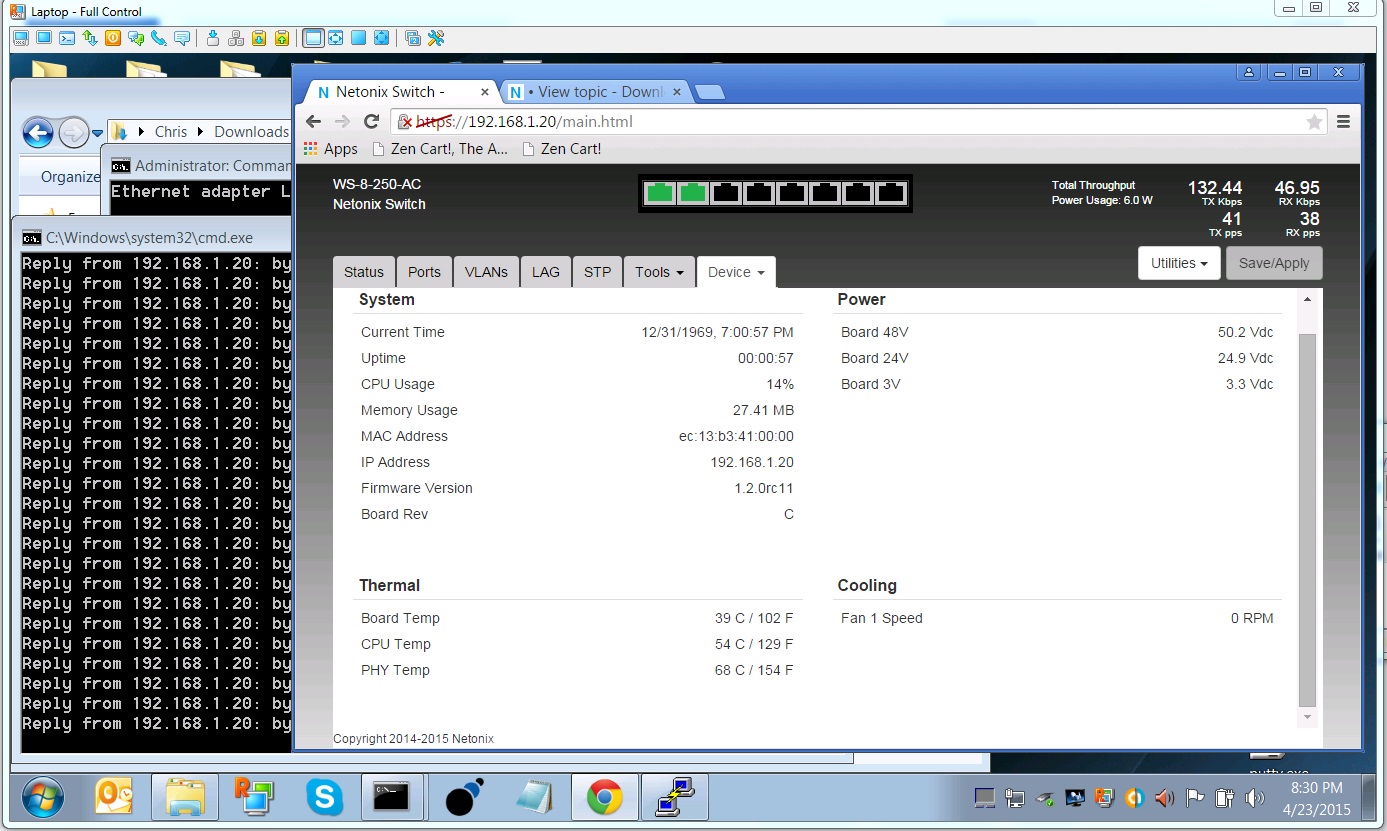1387x831 pixels.
Task: Open remote connection options wrench icon
Action: tap(436, 38)
